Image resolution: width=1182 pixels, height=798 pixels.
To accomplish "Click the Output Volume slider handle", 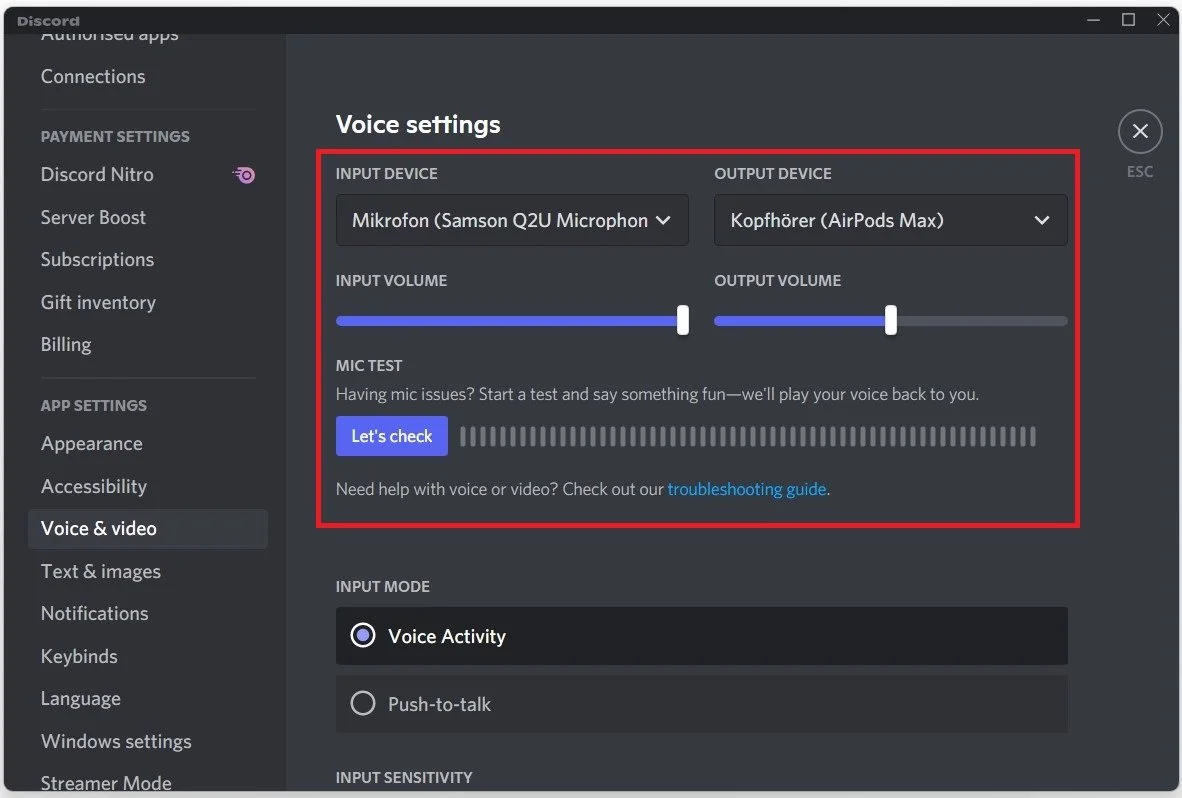I will [890, 320].
